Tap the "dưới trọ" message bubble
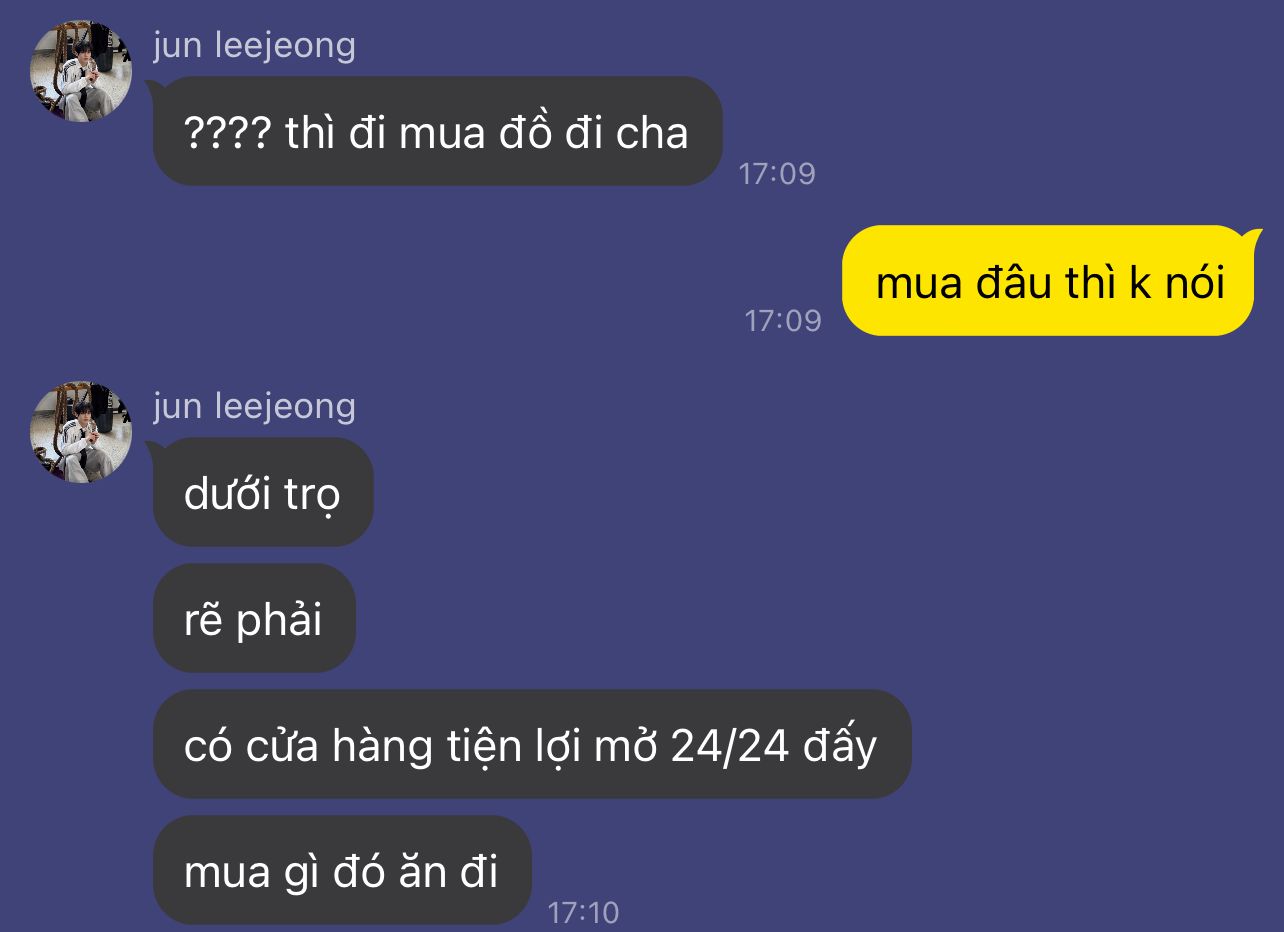Image resolution: width=1284 pixels, height=932 pixels. coord(263,492)
